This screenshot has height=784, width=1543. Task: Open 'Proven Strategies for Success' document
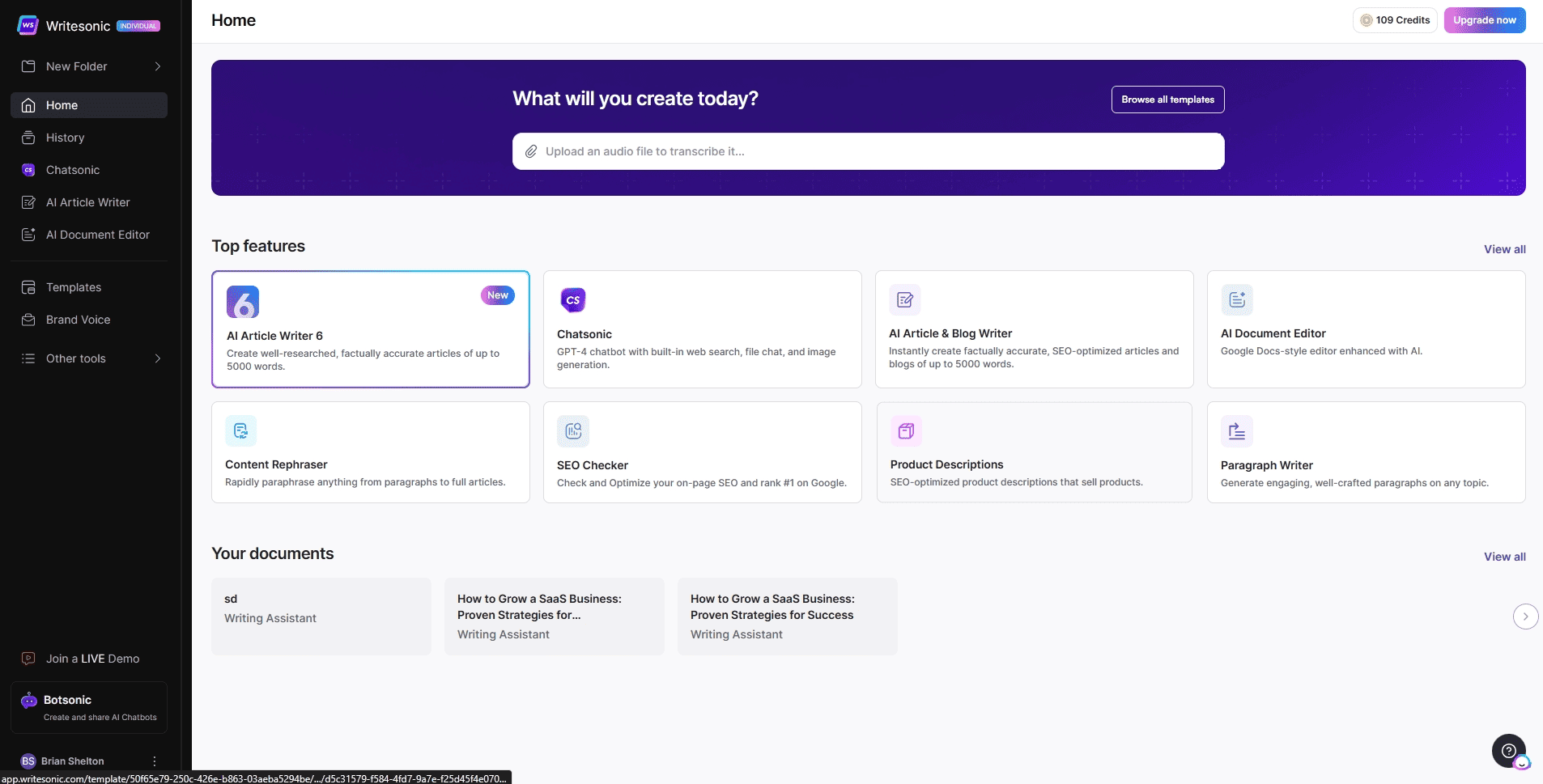tap(788, 617)
